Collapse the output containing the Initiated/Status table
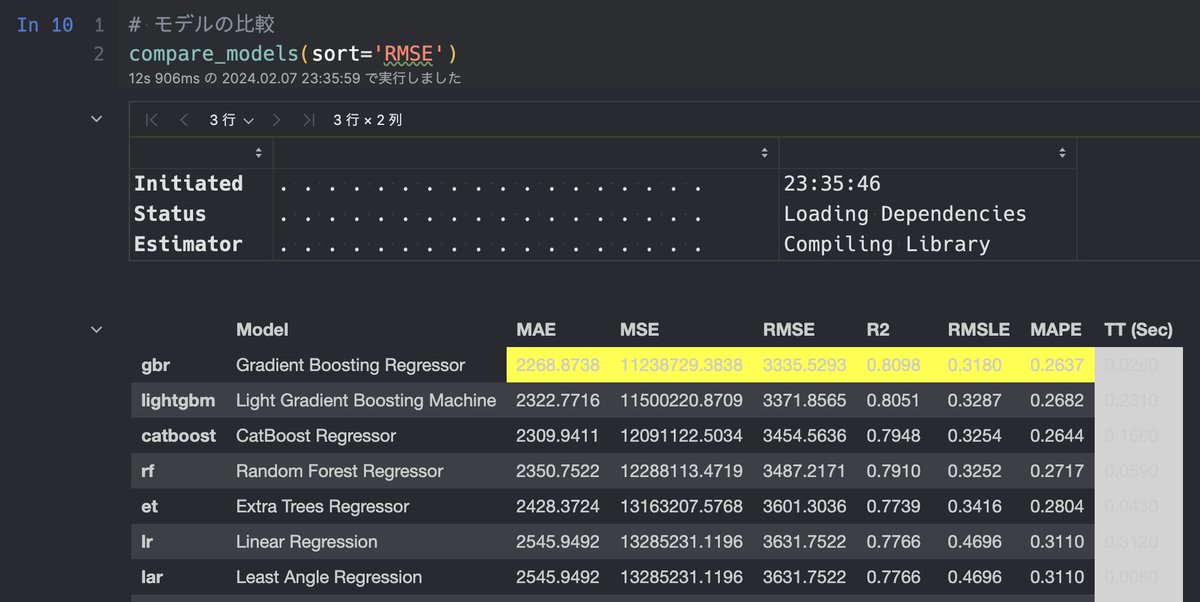 (x=97, y=119)
